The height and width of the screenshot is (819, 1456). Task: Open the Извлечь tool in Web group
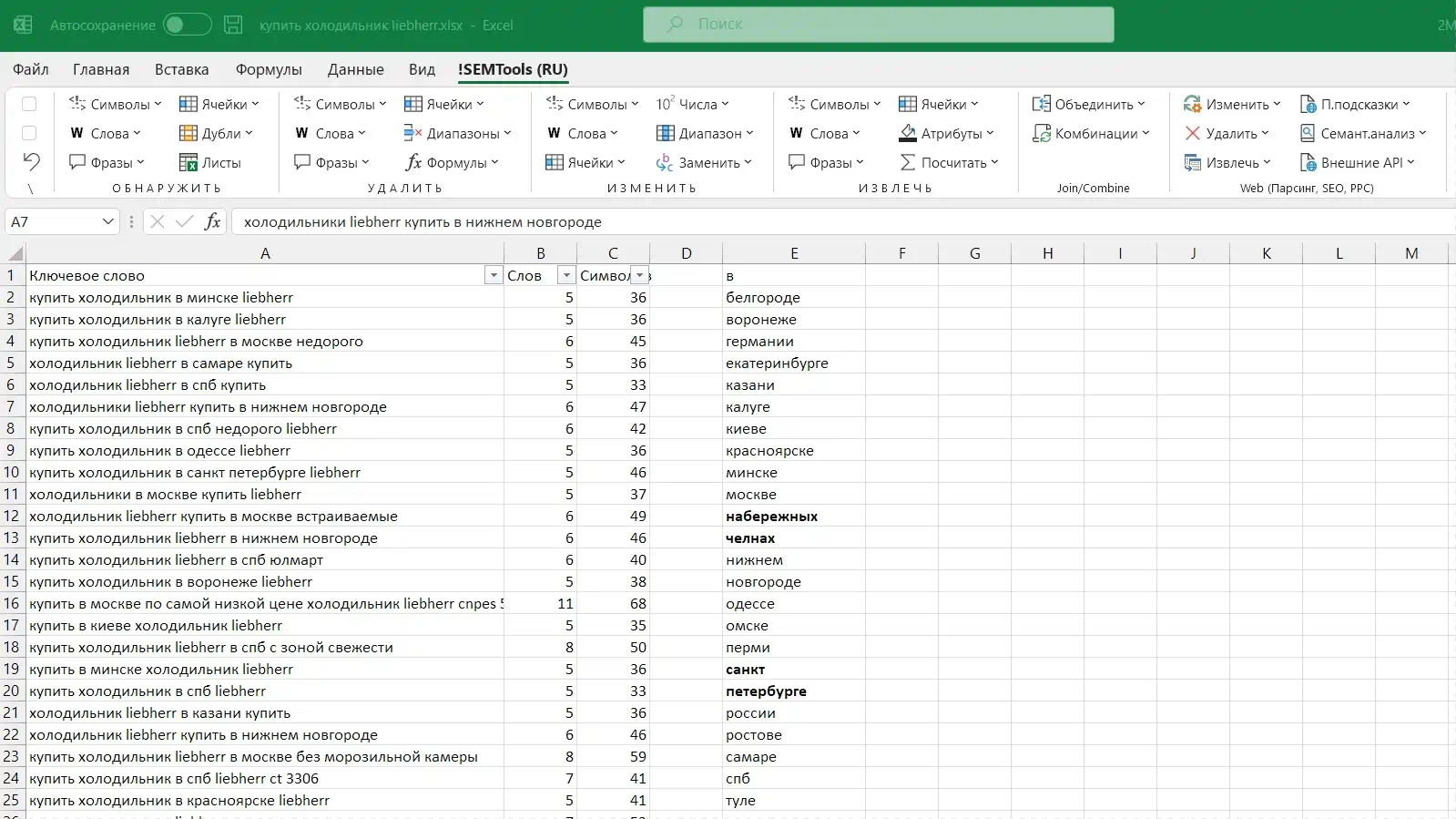(1227, 162)
